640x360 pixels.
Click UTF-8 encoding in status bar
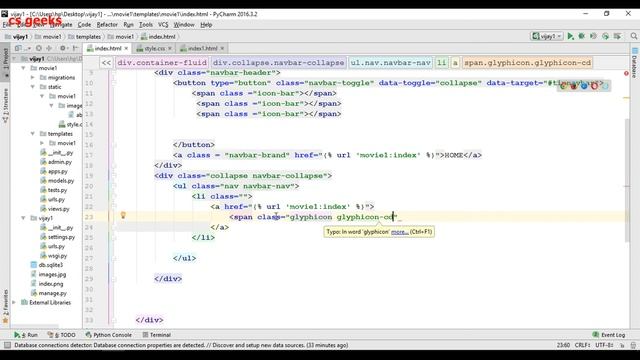pos(604,345)
